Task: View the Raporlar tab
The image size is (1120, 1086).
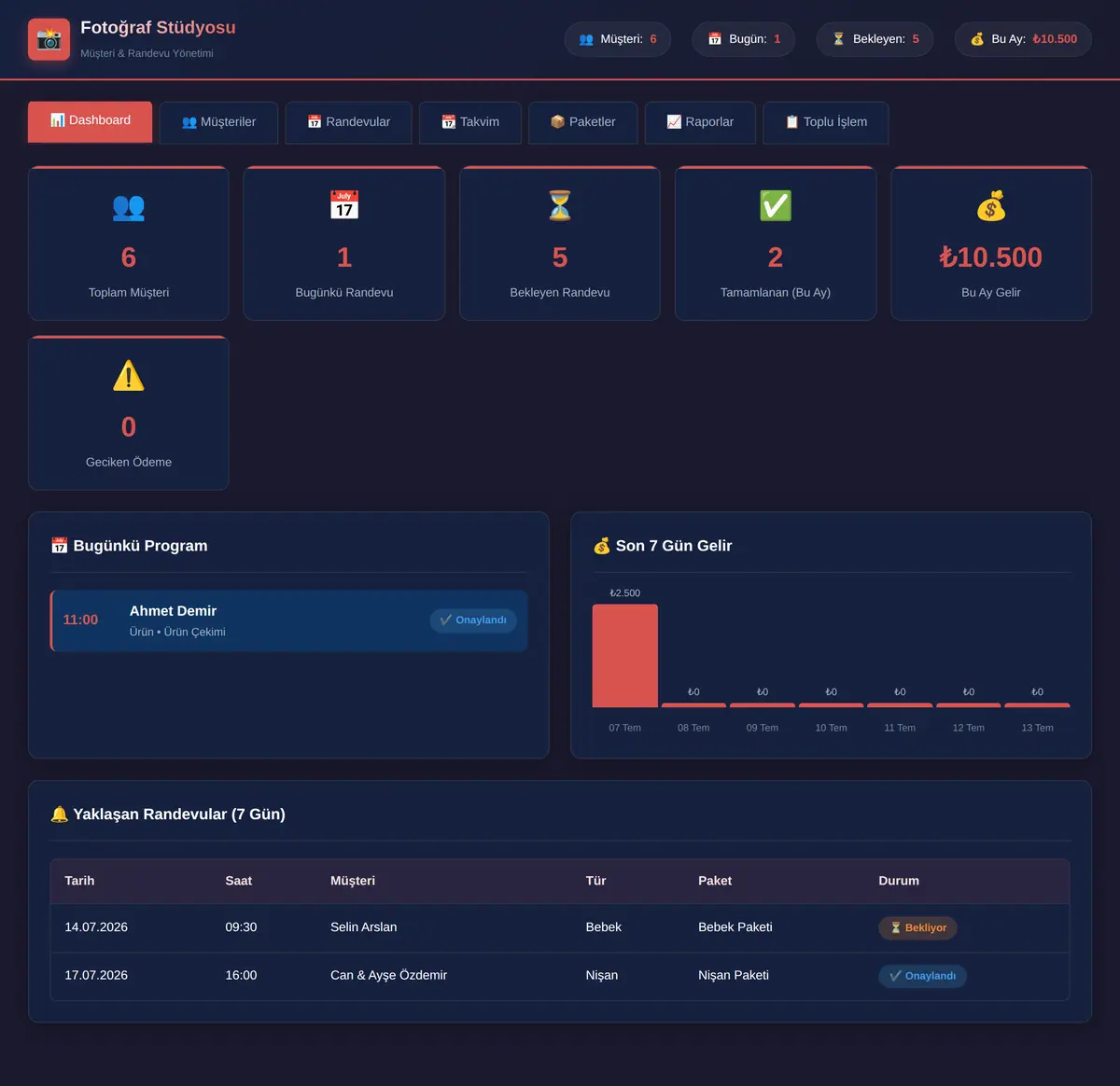Action: point(700,122)
